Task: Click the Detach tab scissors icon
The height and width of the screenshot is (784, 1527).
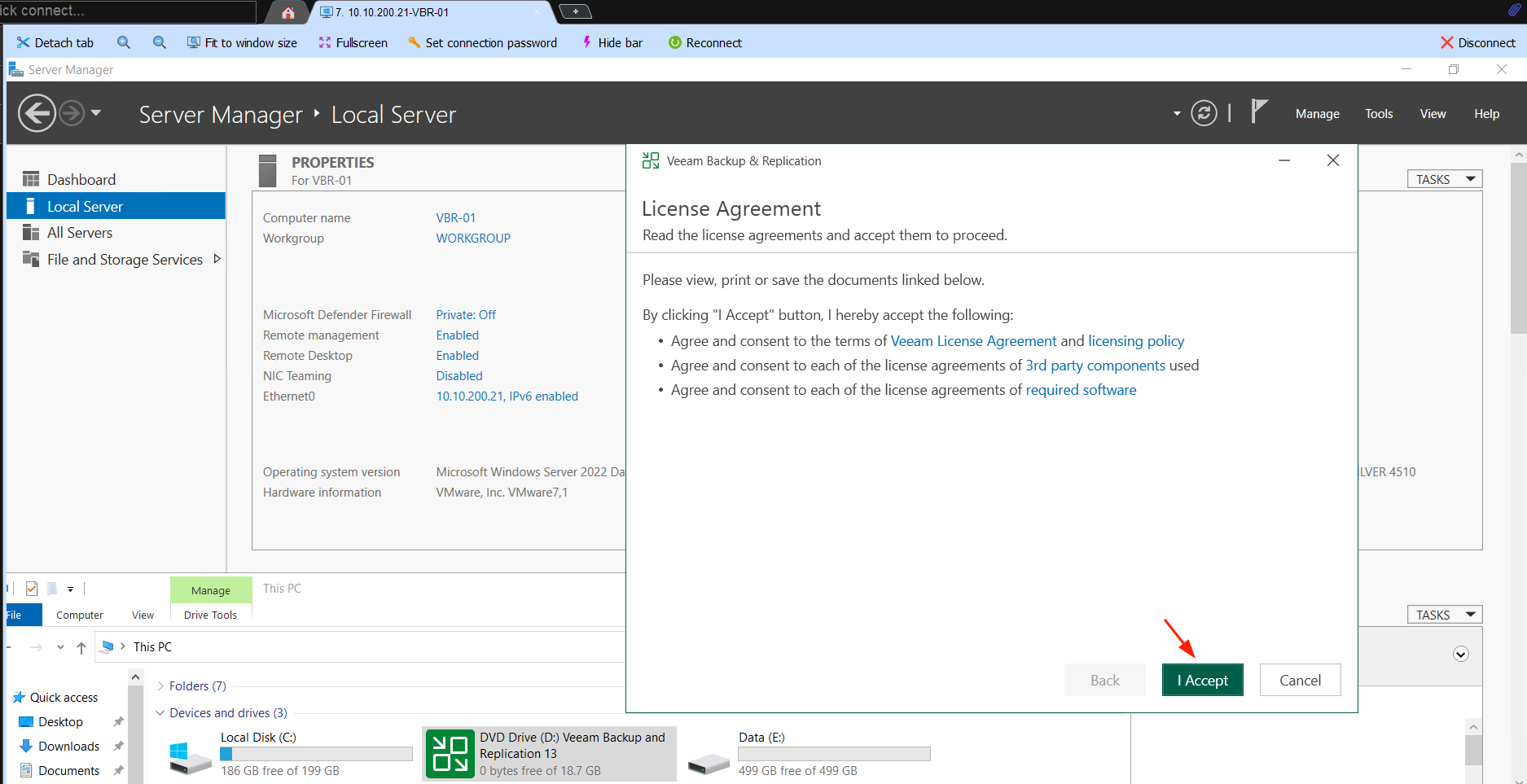Action: [x=23, y=42]
